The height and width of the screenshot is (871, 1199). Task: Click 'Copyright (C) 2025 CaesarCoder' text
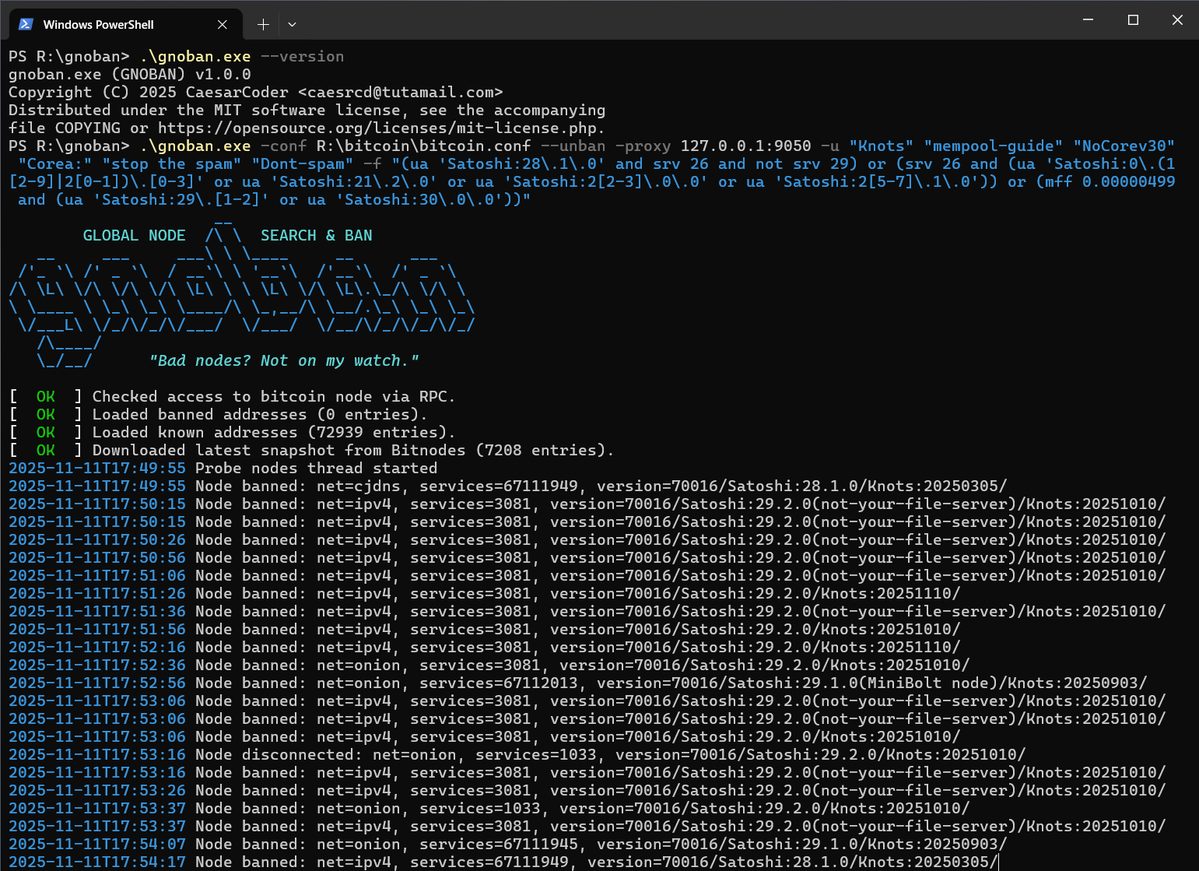(148, 93)
